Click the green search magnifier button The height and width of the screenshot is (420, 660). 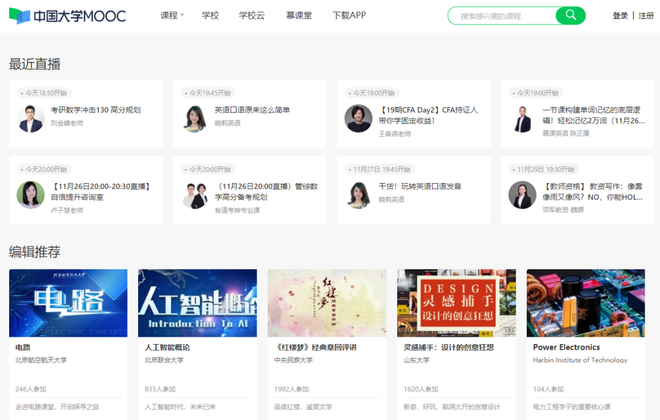tap(570, 16)
